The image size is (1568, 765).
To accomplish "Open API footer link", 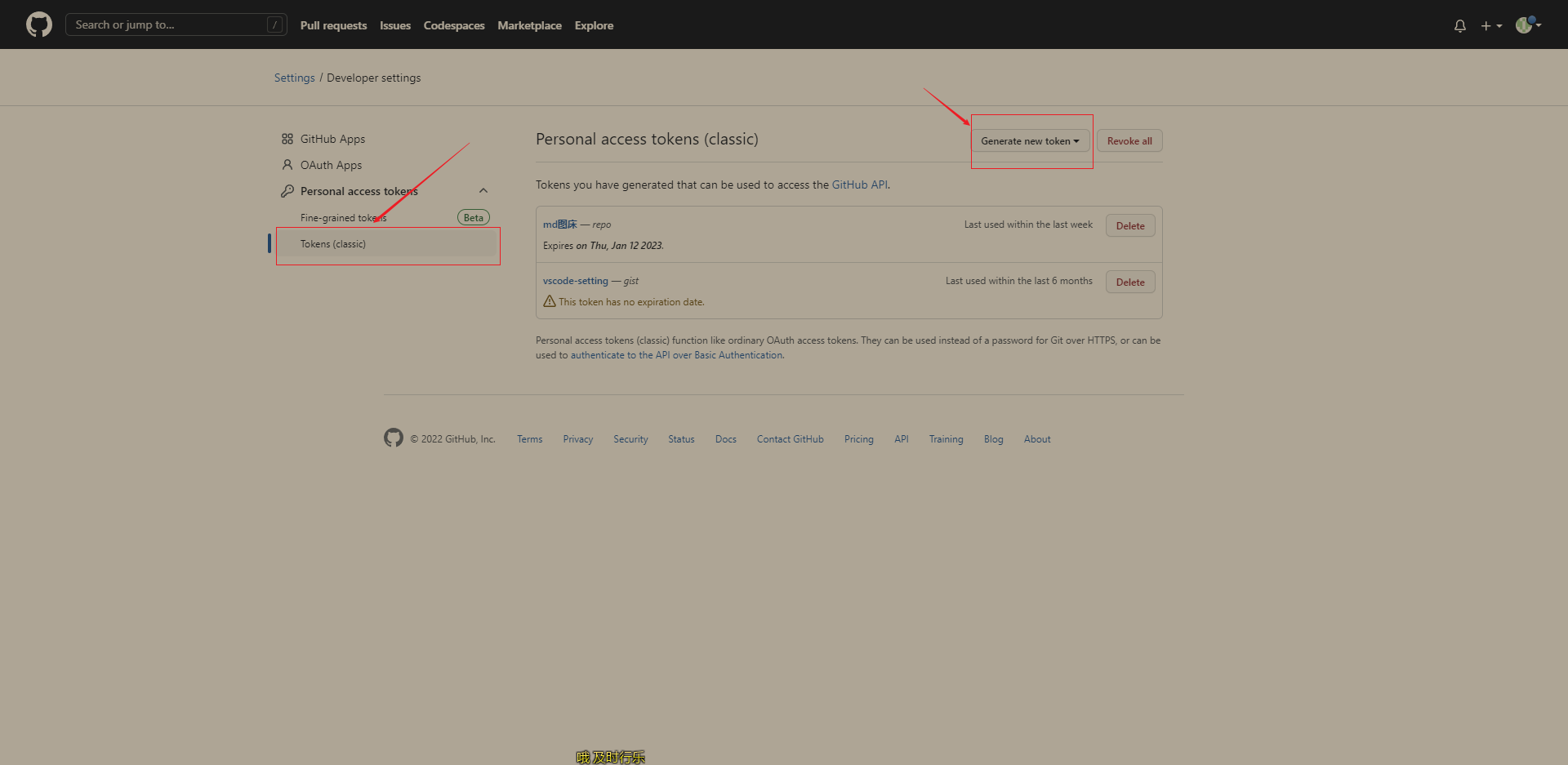I will (901, 439).
